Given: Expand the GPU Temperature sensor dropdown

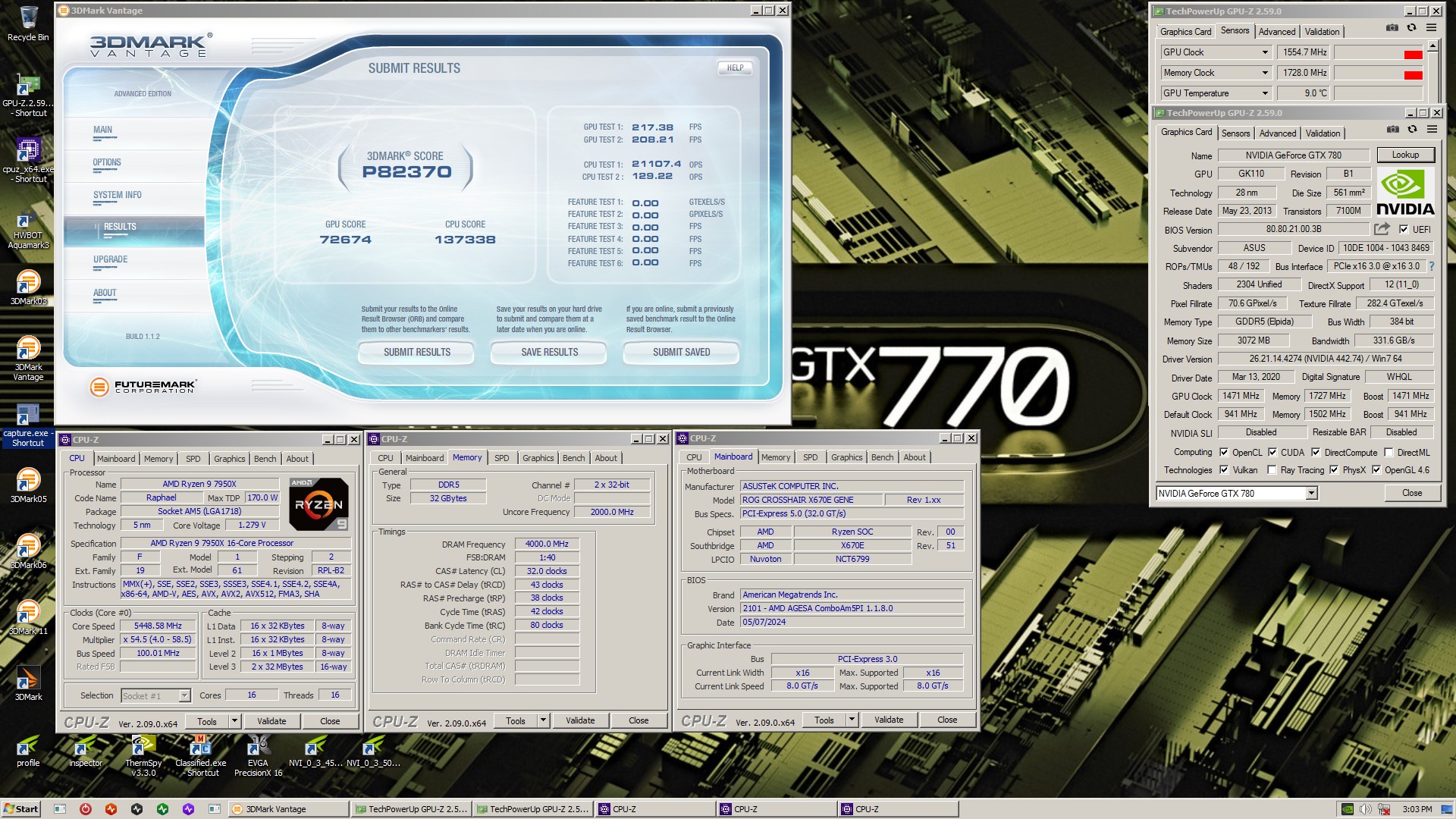Looking at the screenshot, I should 1265,93.
